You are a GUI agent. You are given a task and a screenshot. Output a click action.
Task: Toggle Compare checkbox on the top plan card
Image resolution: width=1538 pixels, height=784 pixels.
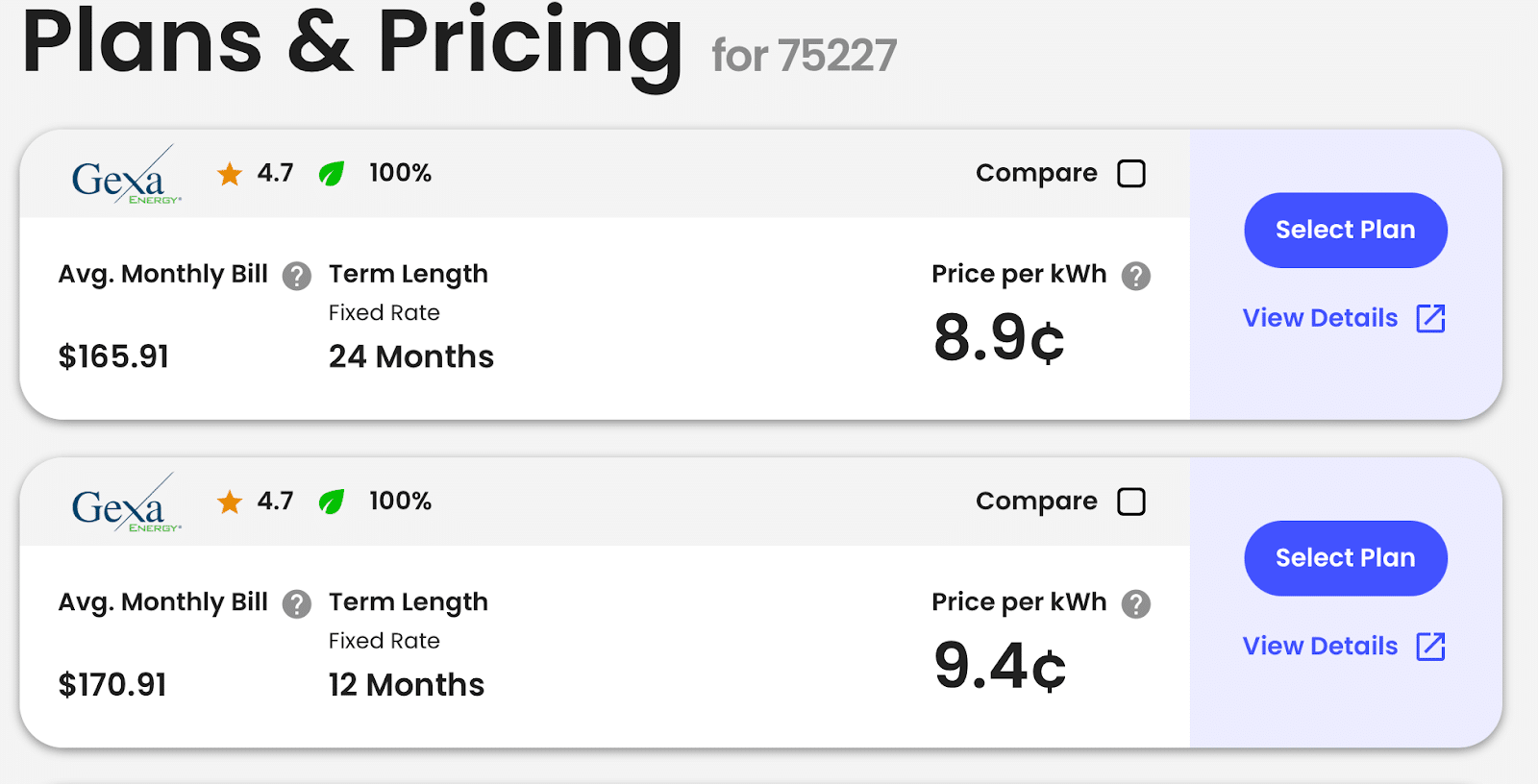point(1131,173)
